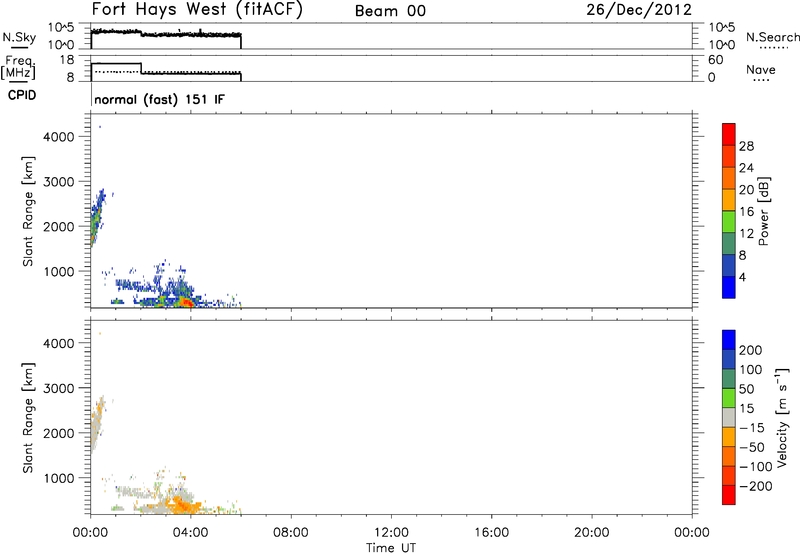Click the 'N.Sky' legend label
Image resolution: width=800 pixels, height=554 pixels.
19,37
